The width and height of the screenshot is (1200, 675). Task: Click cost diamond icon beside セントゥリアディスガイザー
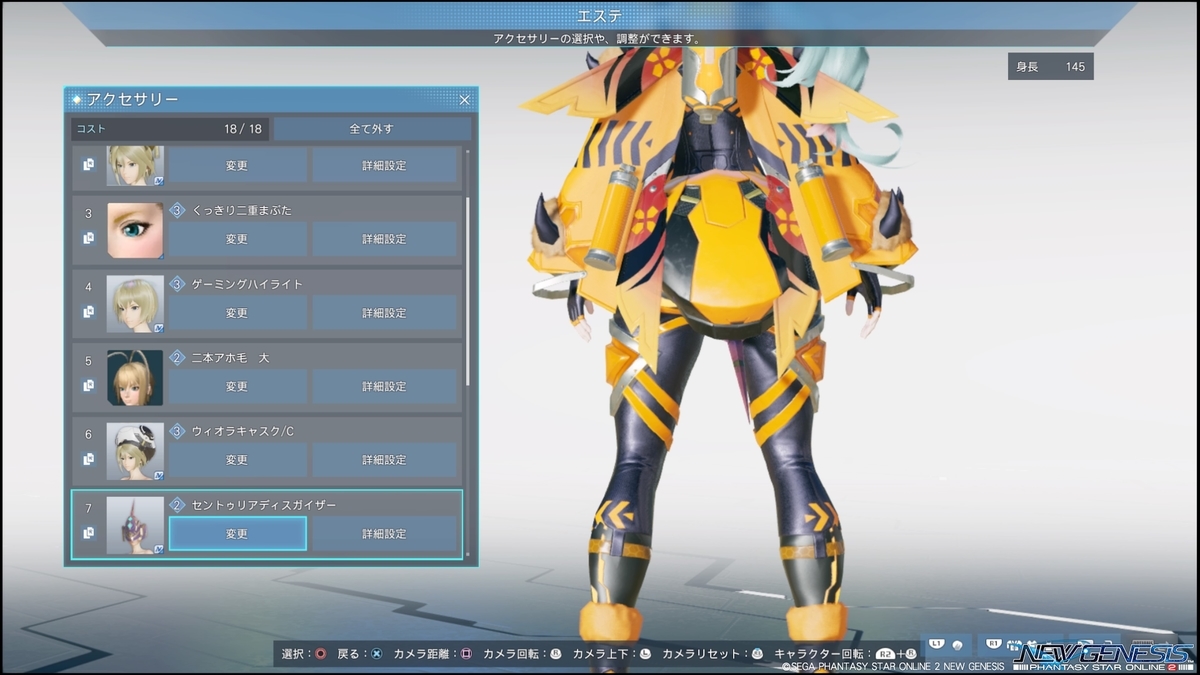[177, 505]
